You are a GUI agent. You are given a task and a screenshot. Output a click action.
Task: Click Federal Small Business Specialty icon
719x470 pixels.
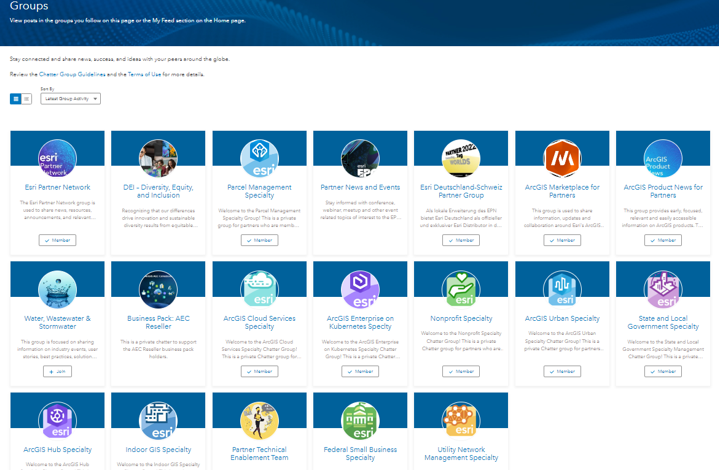(360, 420)
